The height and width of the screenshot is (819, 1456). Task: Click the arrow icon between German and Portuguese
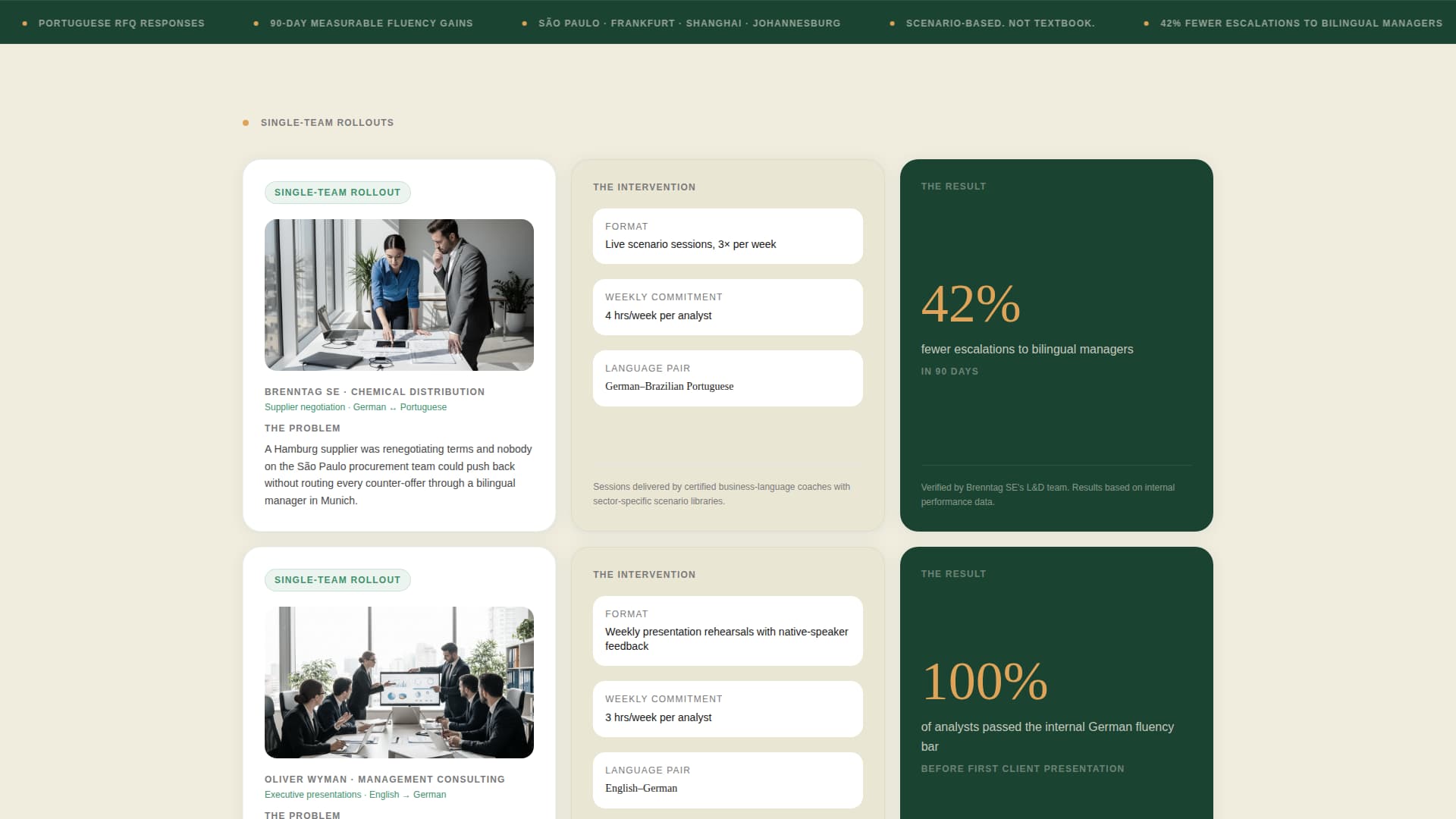pos(392,407)
